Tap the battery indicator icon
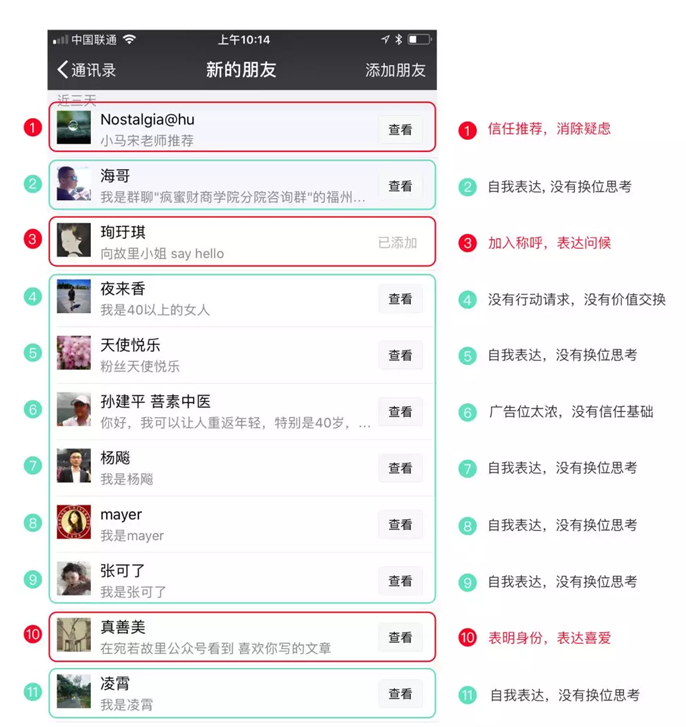The width and height of the screenshot is (686, 727). 419,39
